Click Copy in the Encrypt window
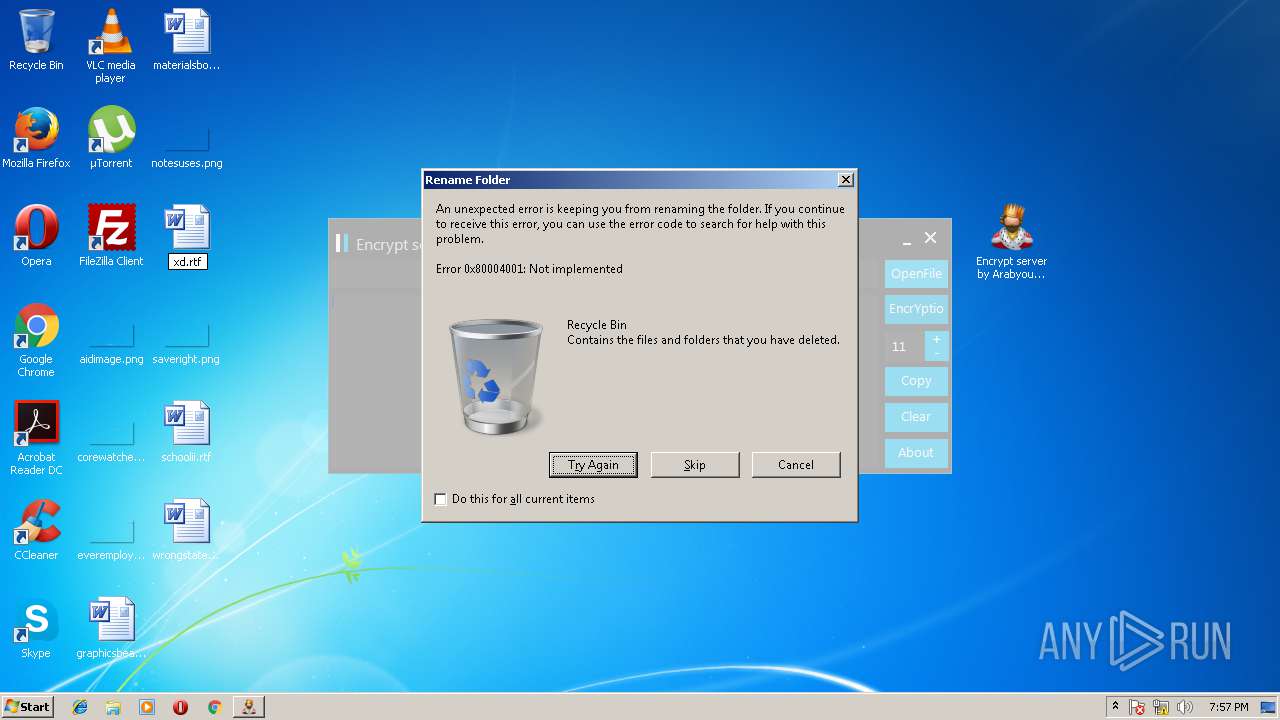The height and width of the screenshot is (720, 1280). pyautogui.click(x=916, y=381)
